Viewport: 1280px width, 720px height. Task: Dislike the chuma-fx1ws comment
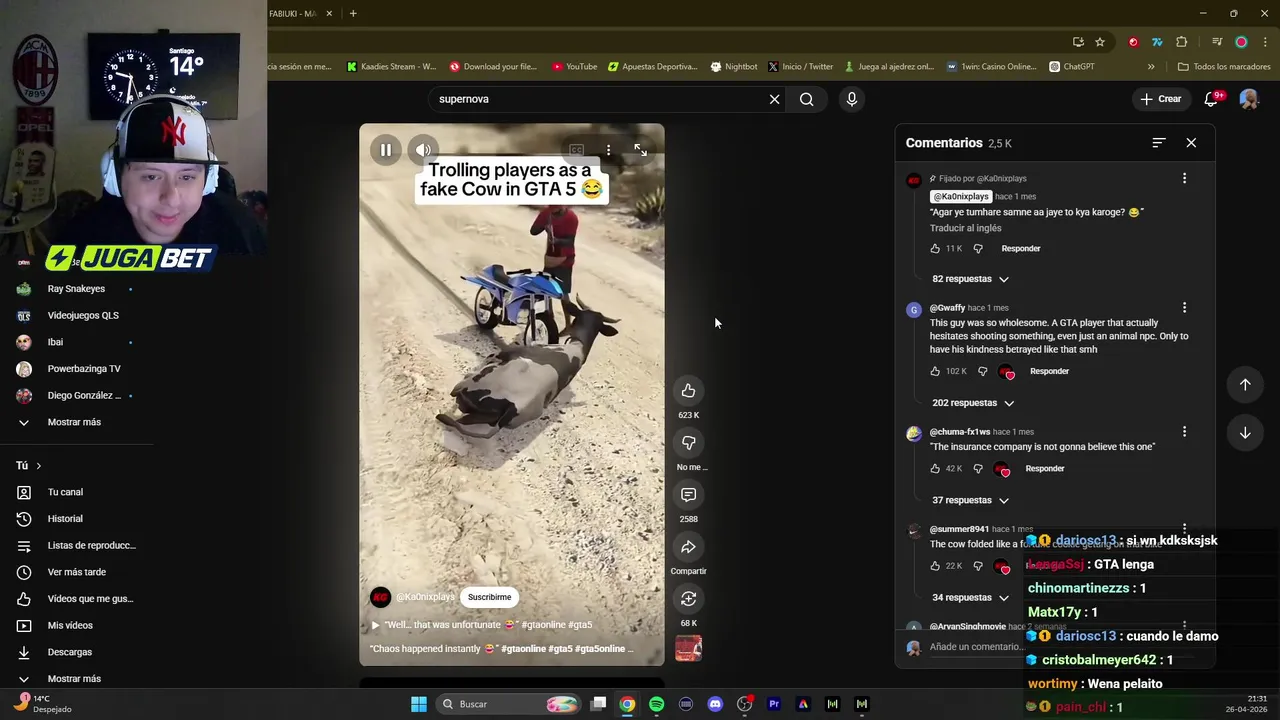(x=978, y=468)
